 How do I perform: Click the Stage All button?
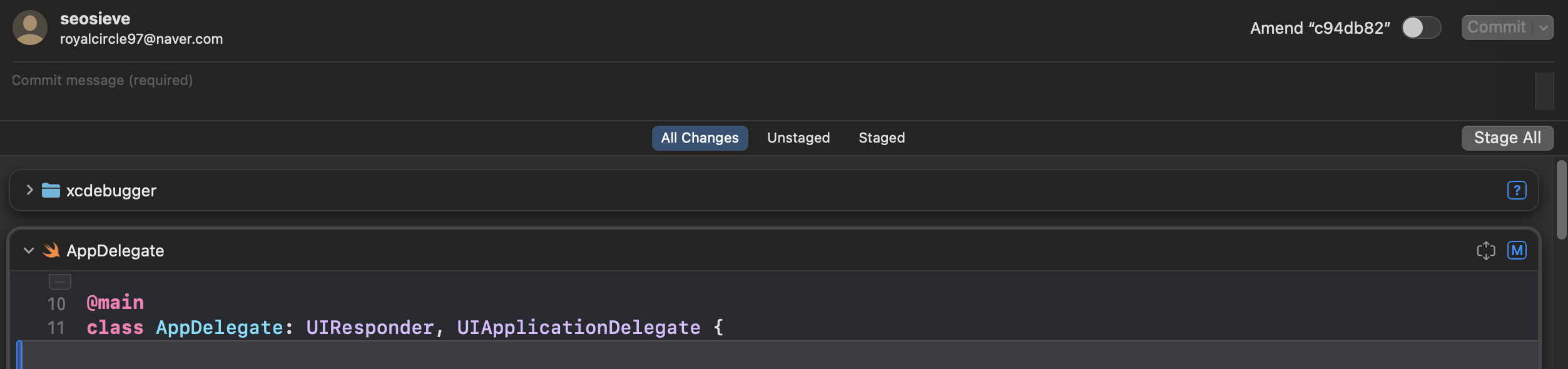point(1507,138)
